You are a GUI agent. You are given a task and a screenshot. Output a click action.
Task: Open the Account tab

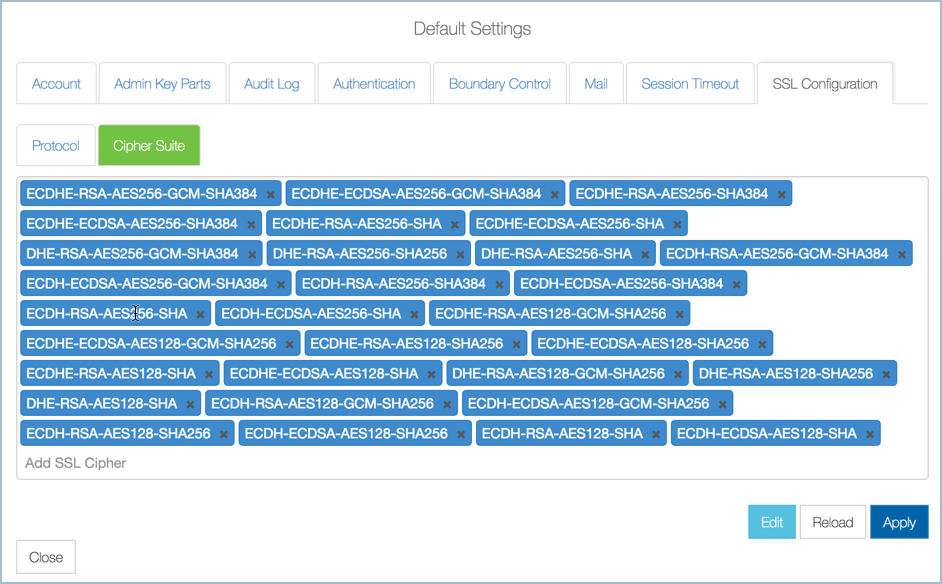[56, 84]
